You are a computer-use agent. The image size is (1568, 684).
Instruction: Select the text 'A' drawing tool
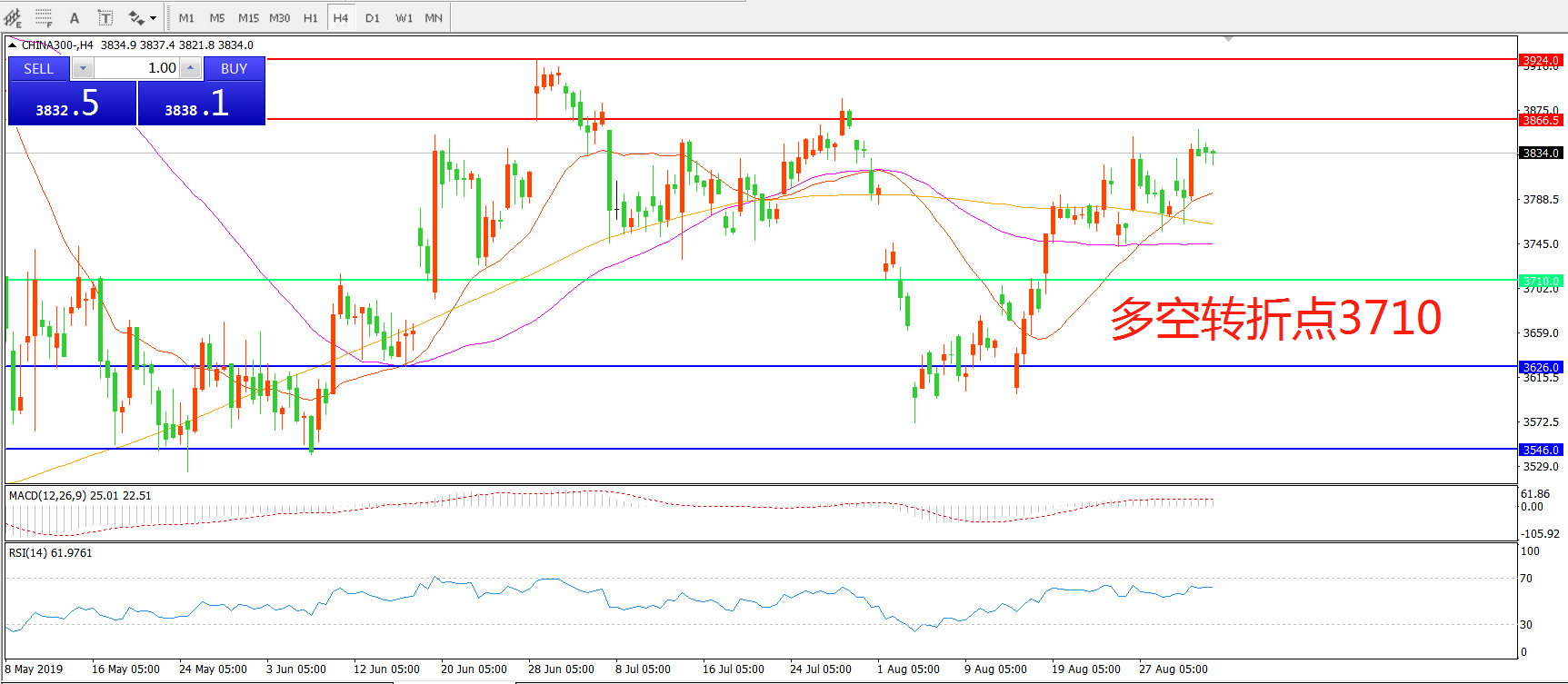click(75, 17)
